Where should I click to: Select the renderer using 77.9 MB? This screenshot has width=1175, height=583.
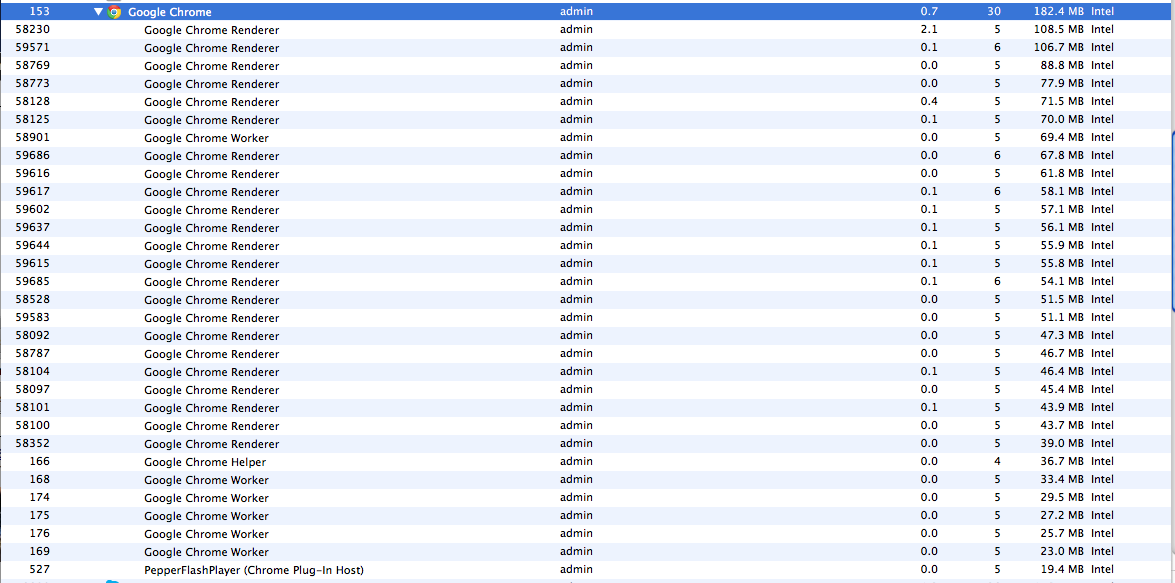point(588,84)
